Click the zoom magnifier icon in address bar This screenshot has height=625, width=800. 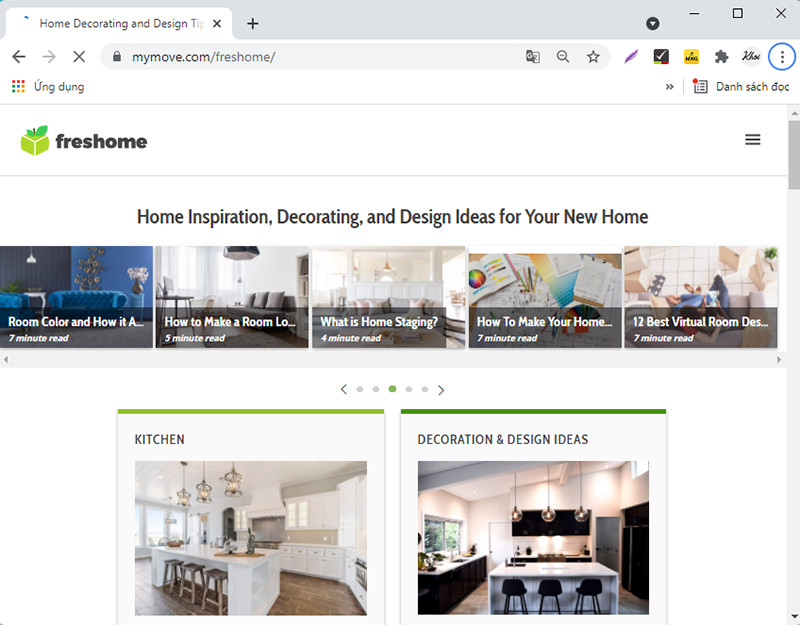(563, 57)
